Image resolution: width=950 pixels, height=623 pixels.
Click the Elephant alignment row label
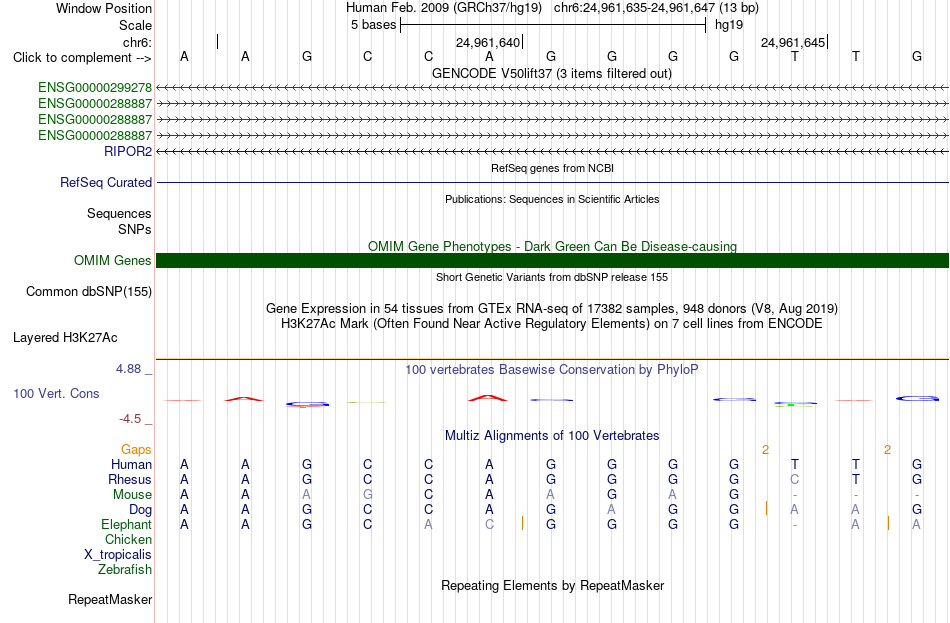coord(127,525)
